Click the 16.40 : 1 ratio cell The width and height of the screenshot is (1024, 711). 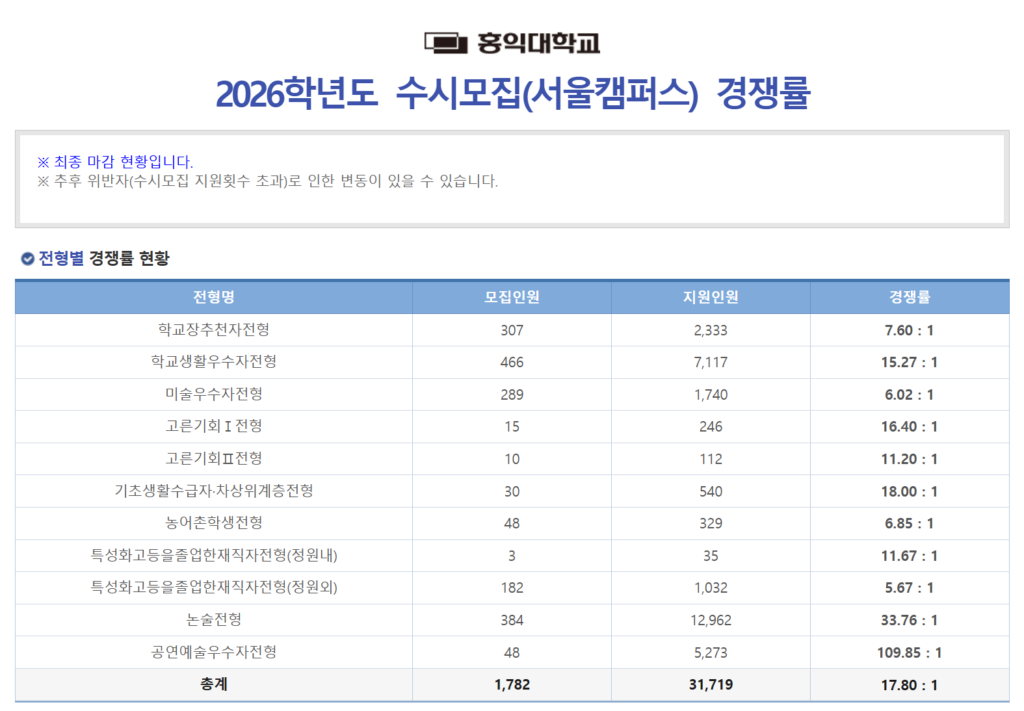(909, 427)
